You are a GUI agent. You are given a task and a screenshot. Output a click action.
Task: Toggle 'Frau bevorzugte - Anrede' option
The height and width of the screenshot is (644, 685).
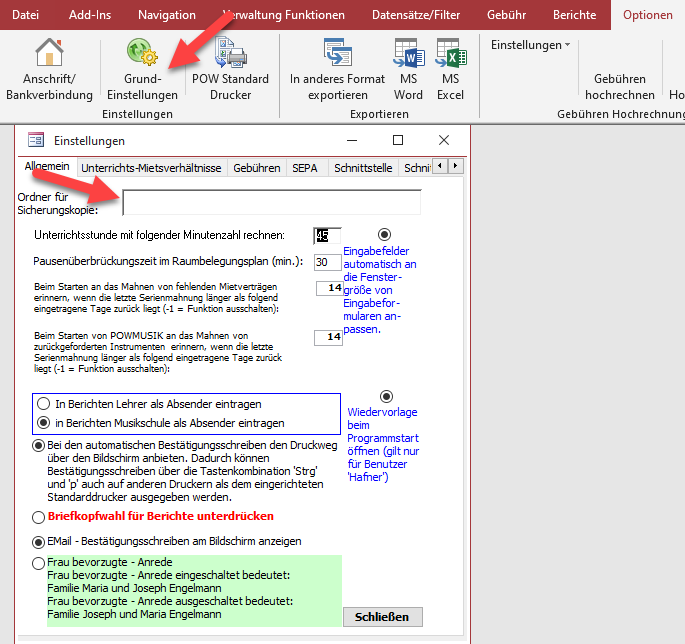[x=39, y=563]
